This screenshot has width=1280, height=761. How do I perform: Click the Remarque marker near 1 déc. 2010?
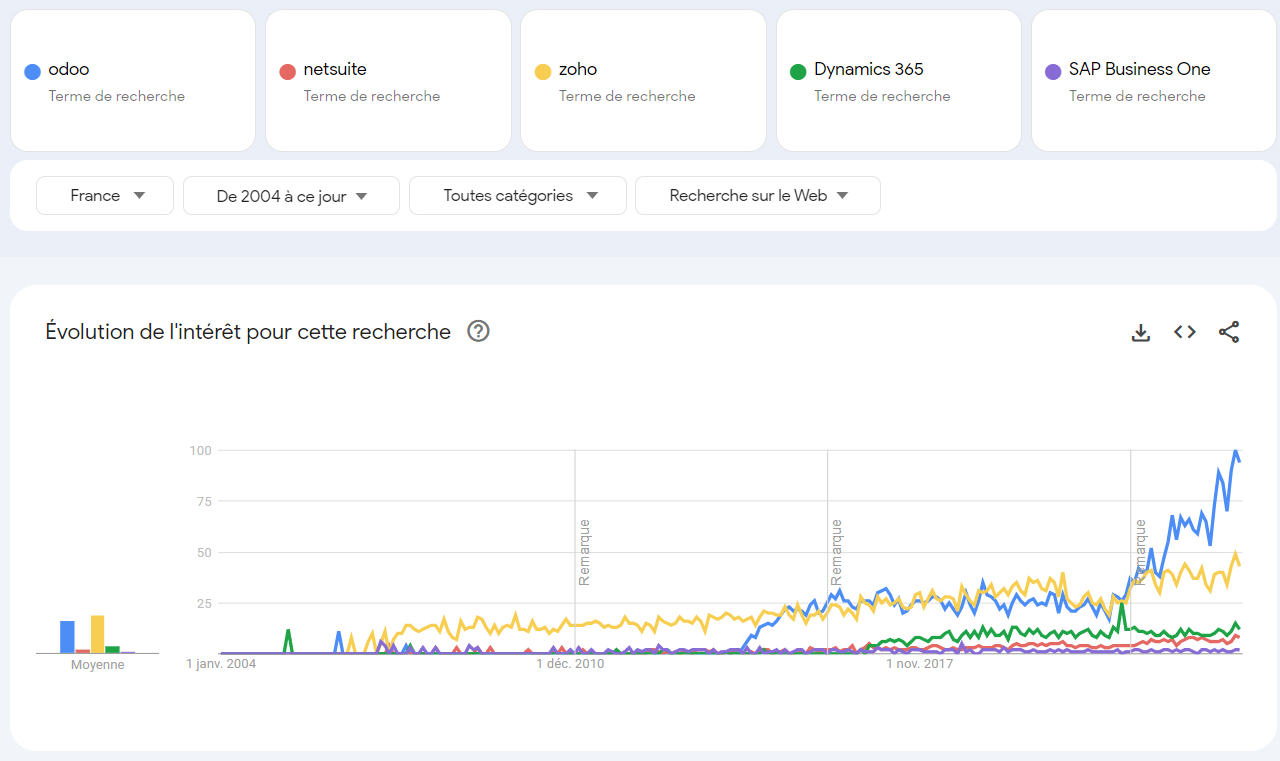point(584,552)
